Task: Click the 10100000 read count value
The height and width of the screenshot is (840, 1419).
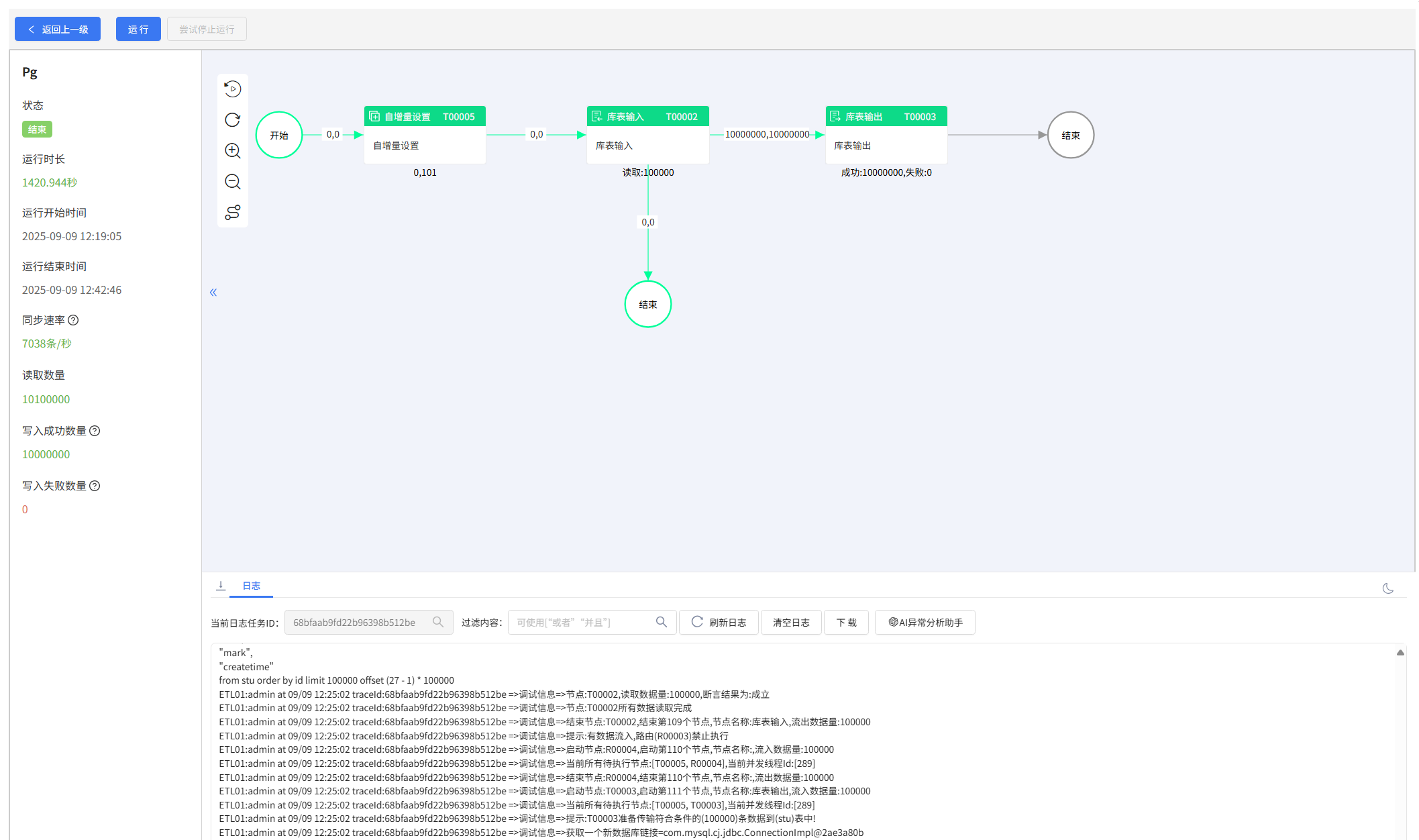Action: pos(46,399)
